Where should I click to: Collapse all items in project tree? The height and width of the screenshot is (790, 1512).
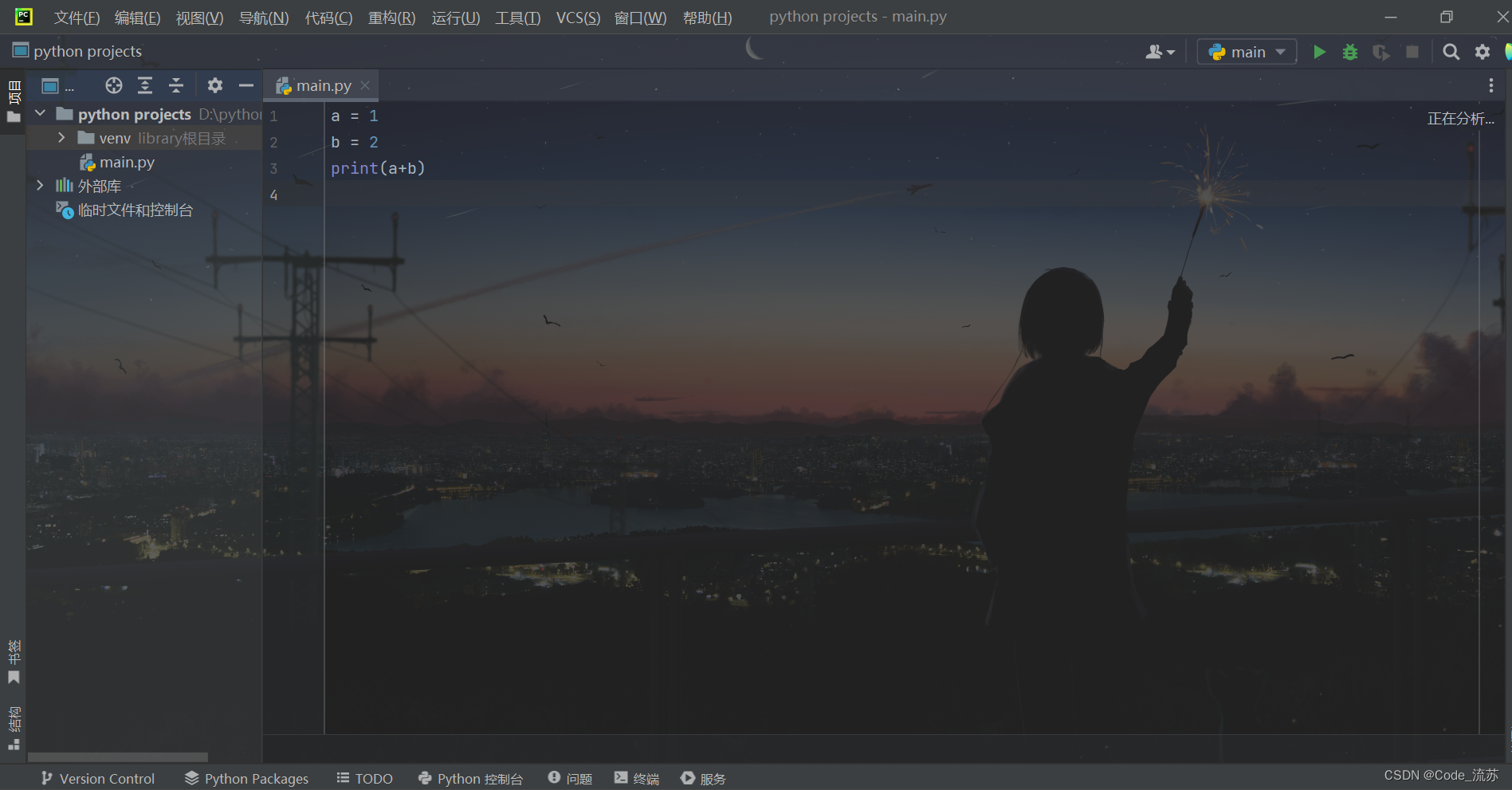click(x=176, y=85)
